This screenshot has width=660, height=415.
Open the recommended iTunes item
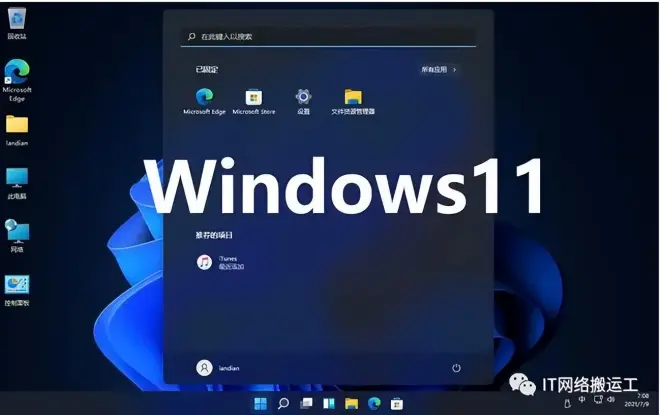coord(221,262)
